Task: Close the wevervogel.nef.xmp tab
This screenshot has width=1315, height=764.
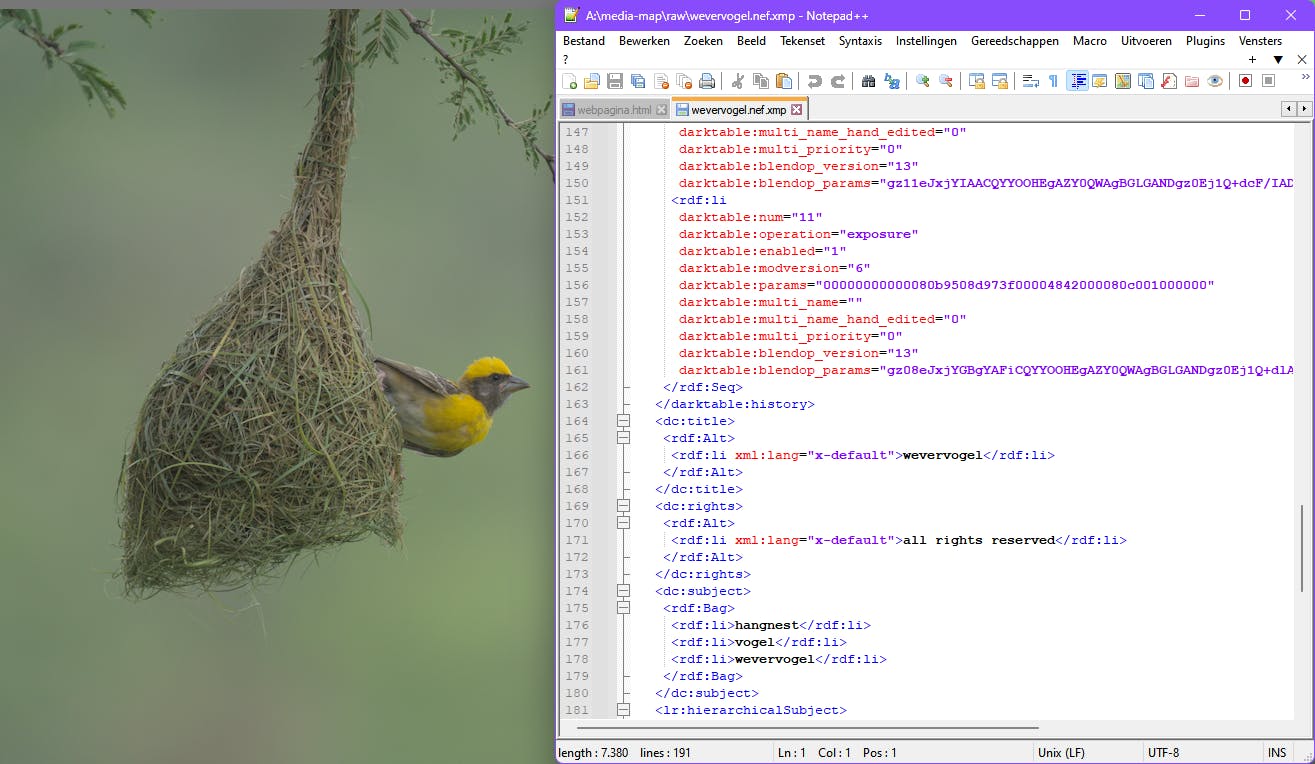Action: click(x=797, y=110)
